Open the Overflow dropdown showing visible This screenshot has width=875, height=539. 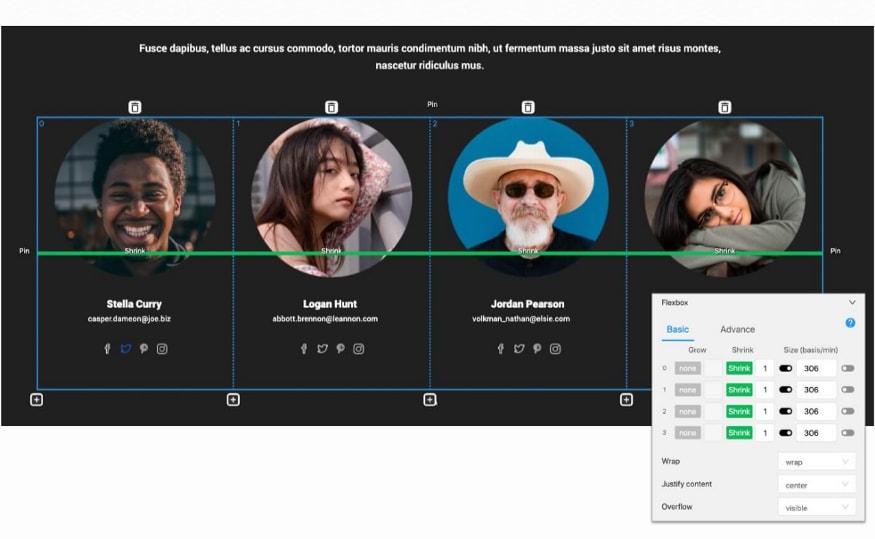816,508
